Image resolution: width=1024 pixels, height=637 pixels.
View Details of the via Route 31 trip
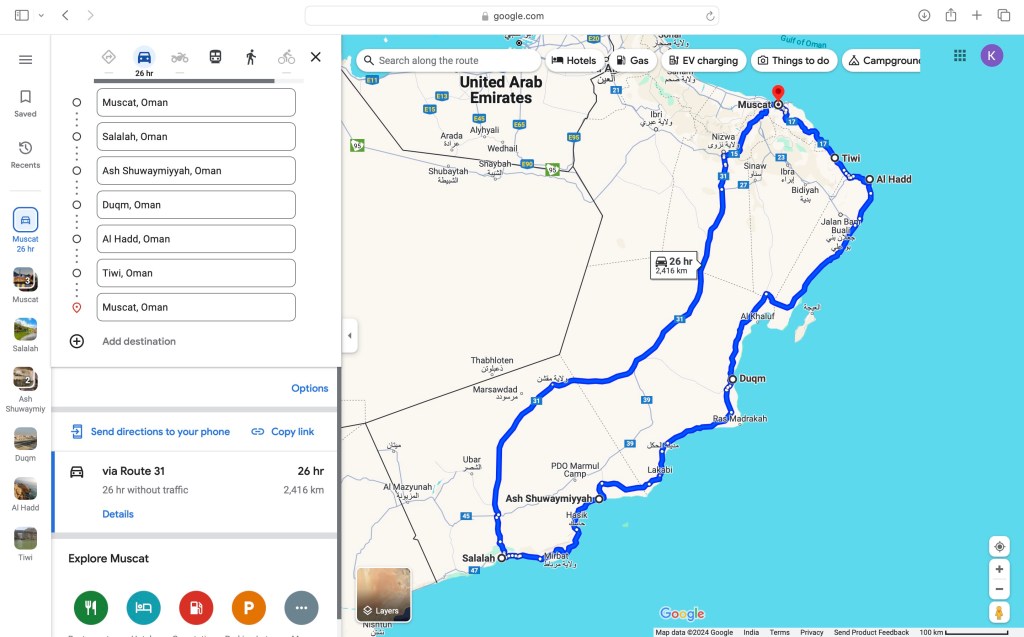118,513
